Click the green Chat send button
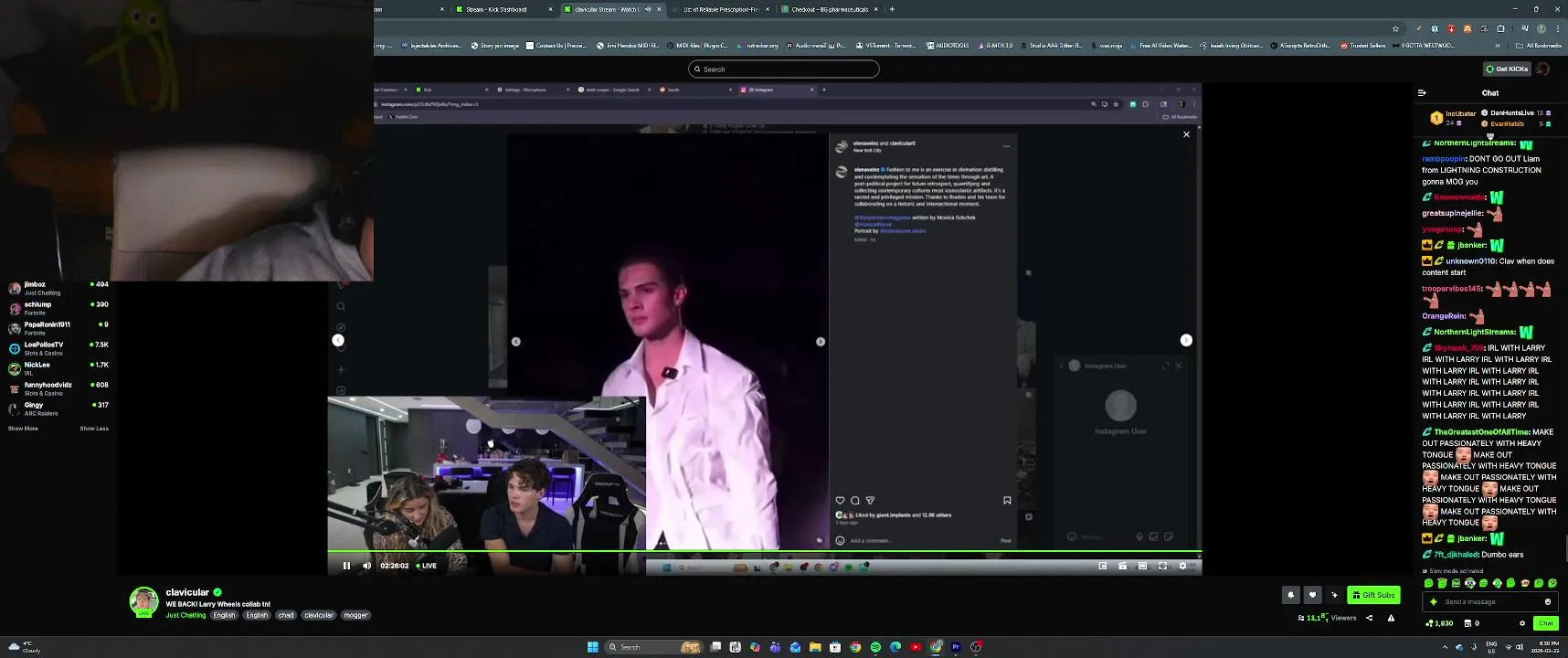 pos(1546,623)
